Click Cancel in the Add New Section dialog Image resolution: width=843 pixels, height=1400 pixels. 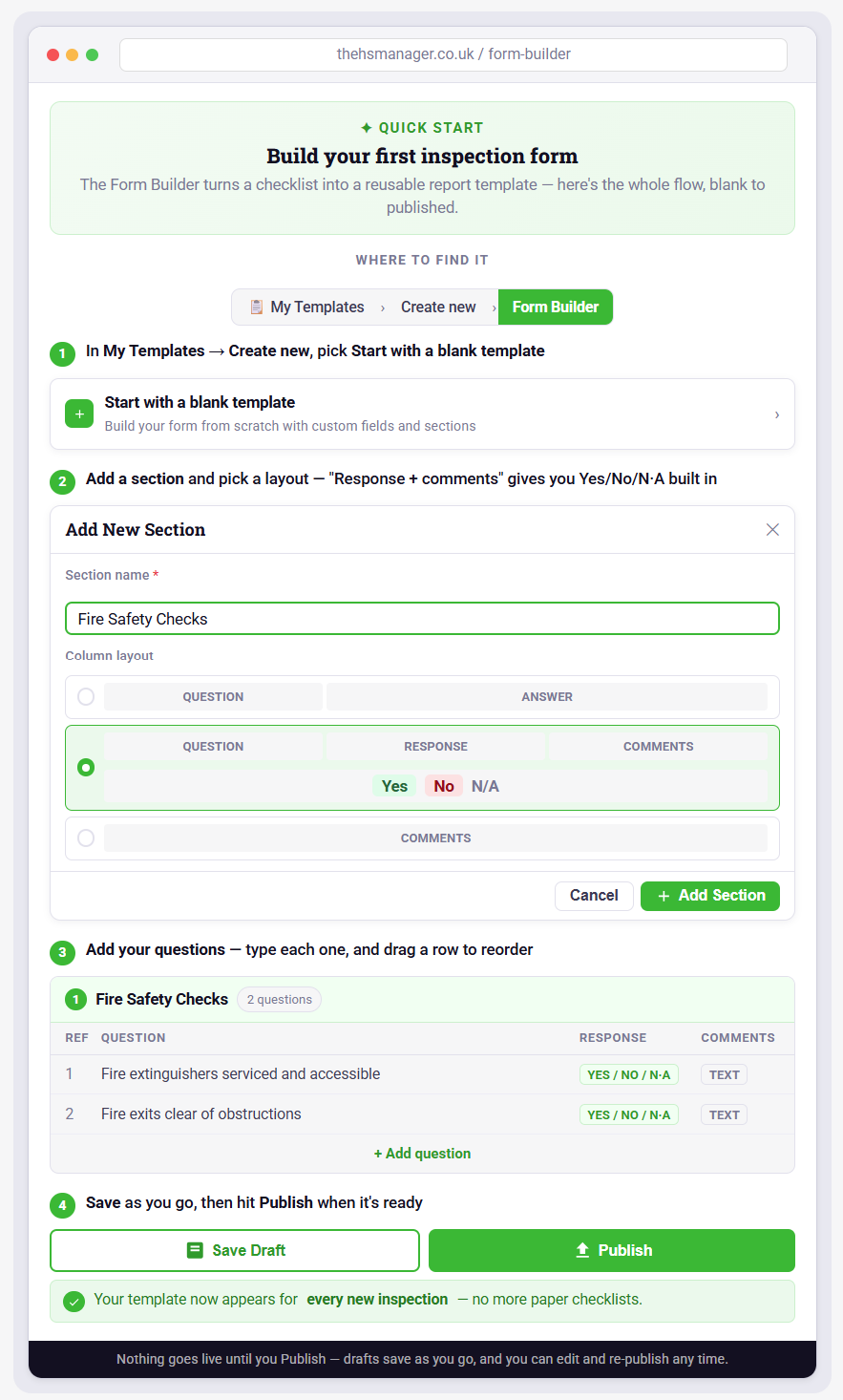click(x=594, y=896)
